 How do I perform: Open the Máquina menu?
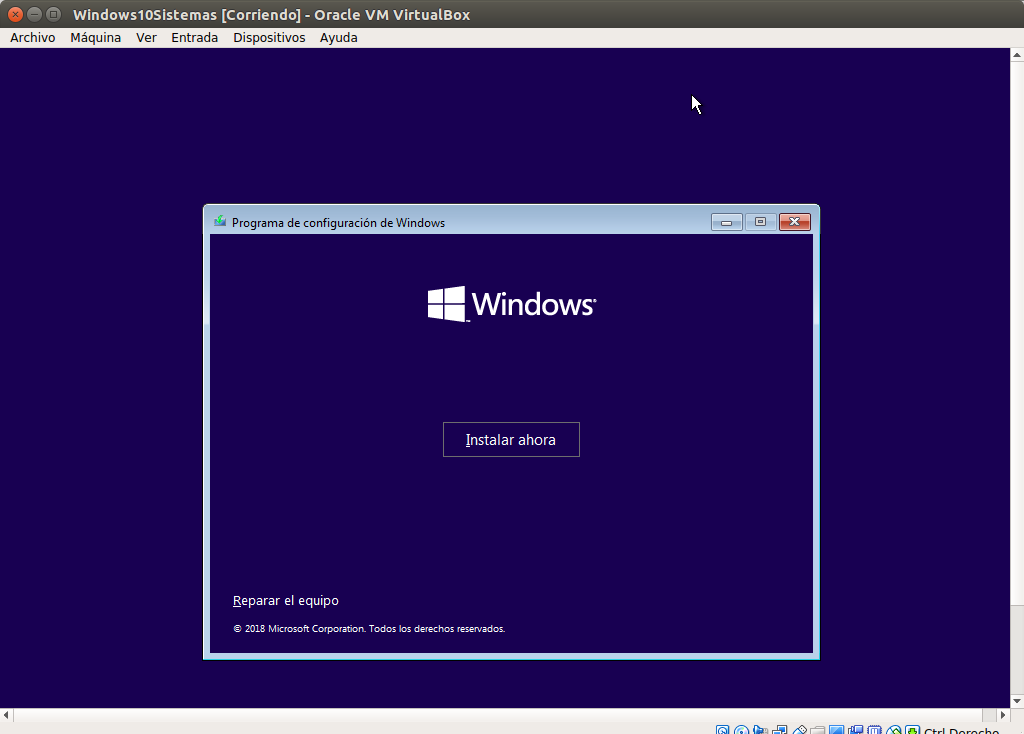(x=95, y=37)
